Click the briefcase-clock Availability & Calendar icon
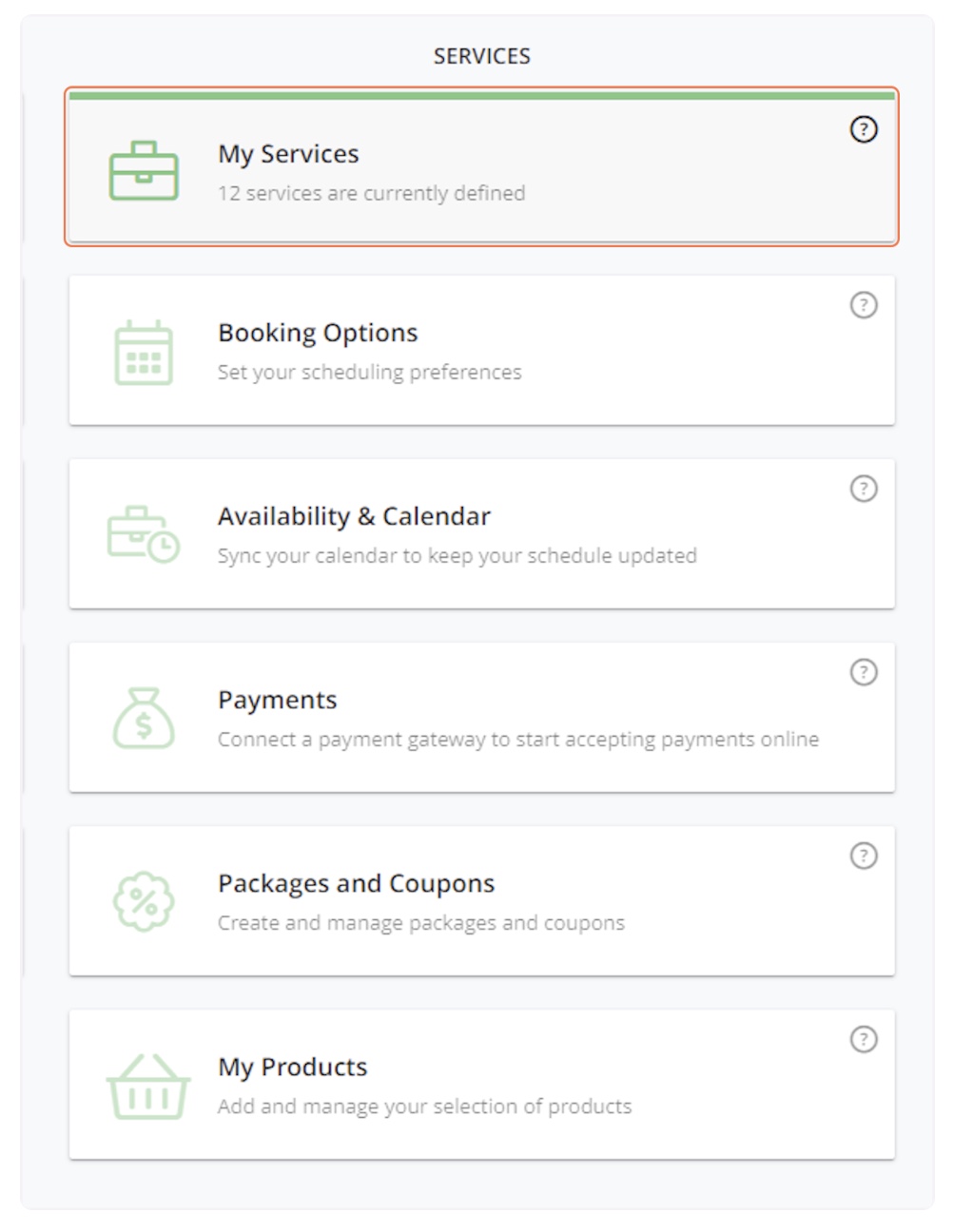This screenshot has width=953, height=1232. point(144,534)
